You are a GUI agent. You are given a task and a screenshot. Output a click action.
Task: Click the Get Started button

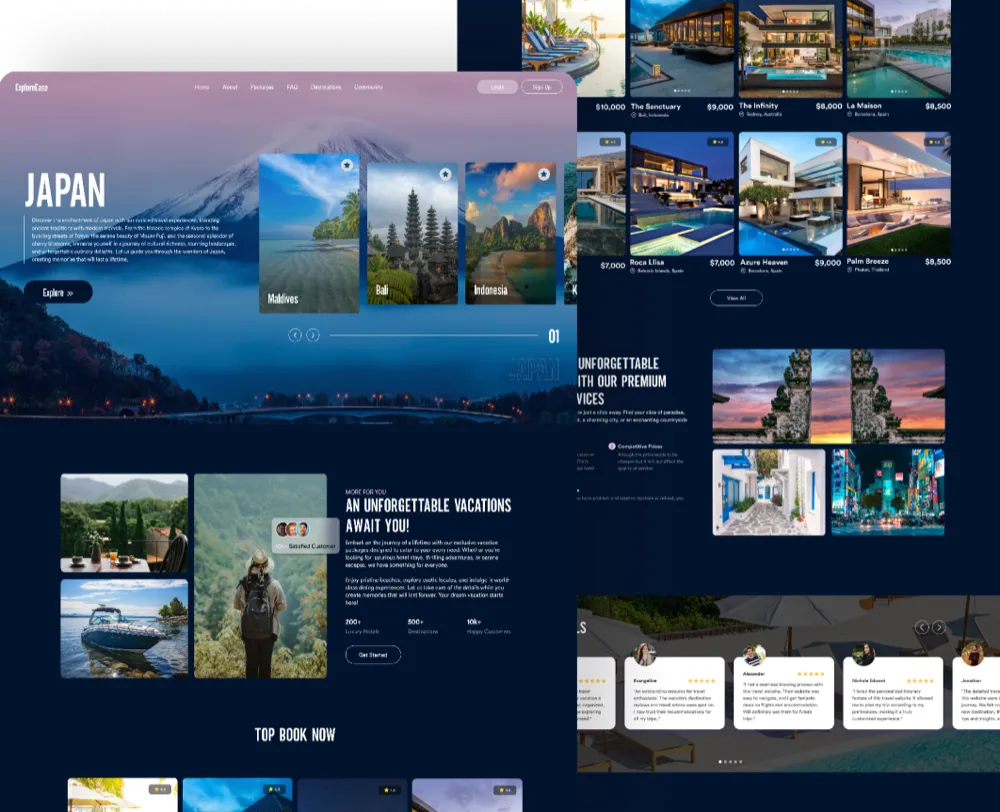pos(373,654)
